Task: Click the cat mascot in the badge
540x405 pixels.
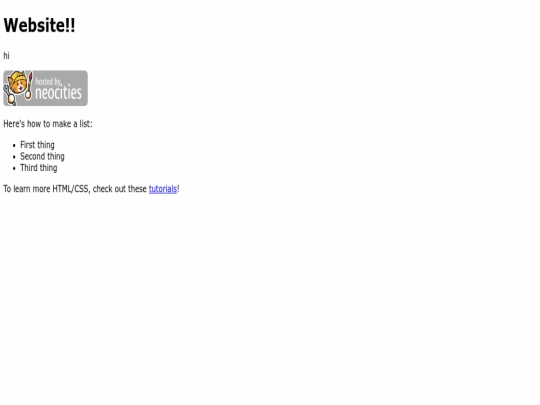Action: coord(18,87)
